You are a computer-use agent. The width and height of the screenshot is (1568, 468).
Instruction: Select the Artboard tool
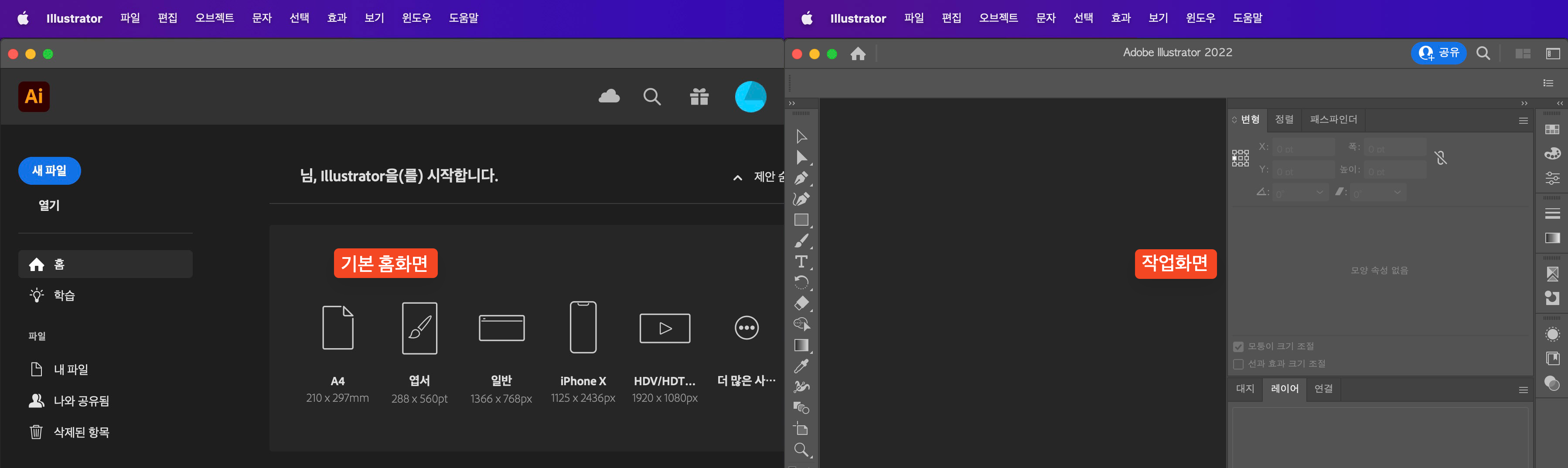pos(801,429)
